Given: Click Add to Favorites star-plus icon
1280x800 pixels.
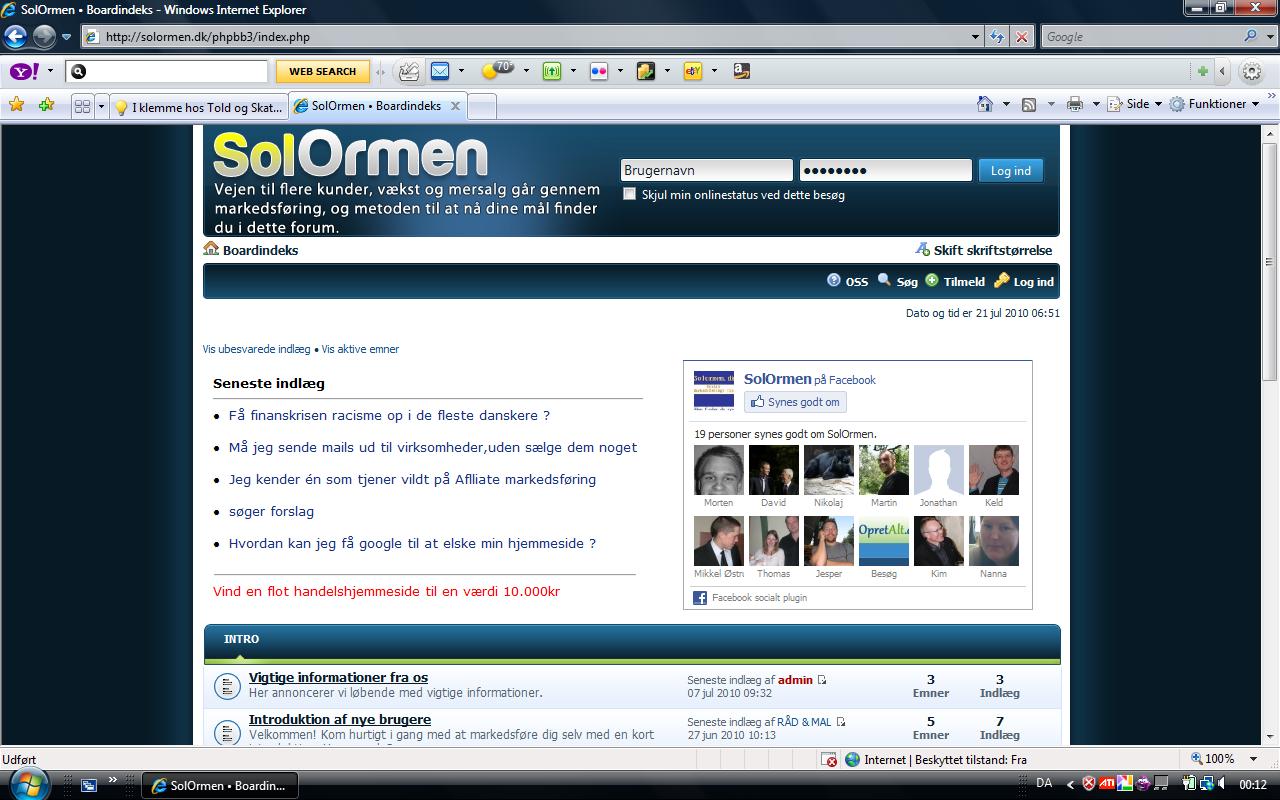Looking at the screenshot, I should pos(46,104).
